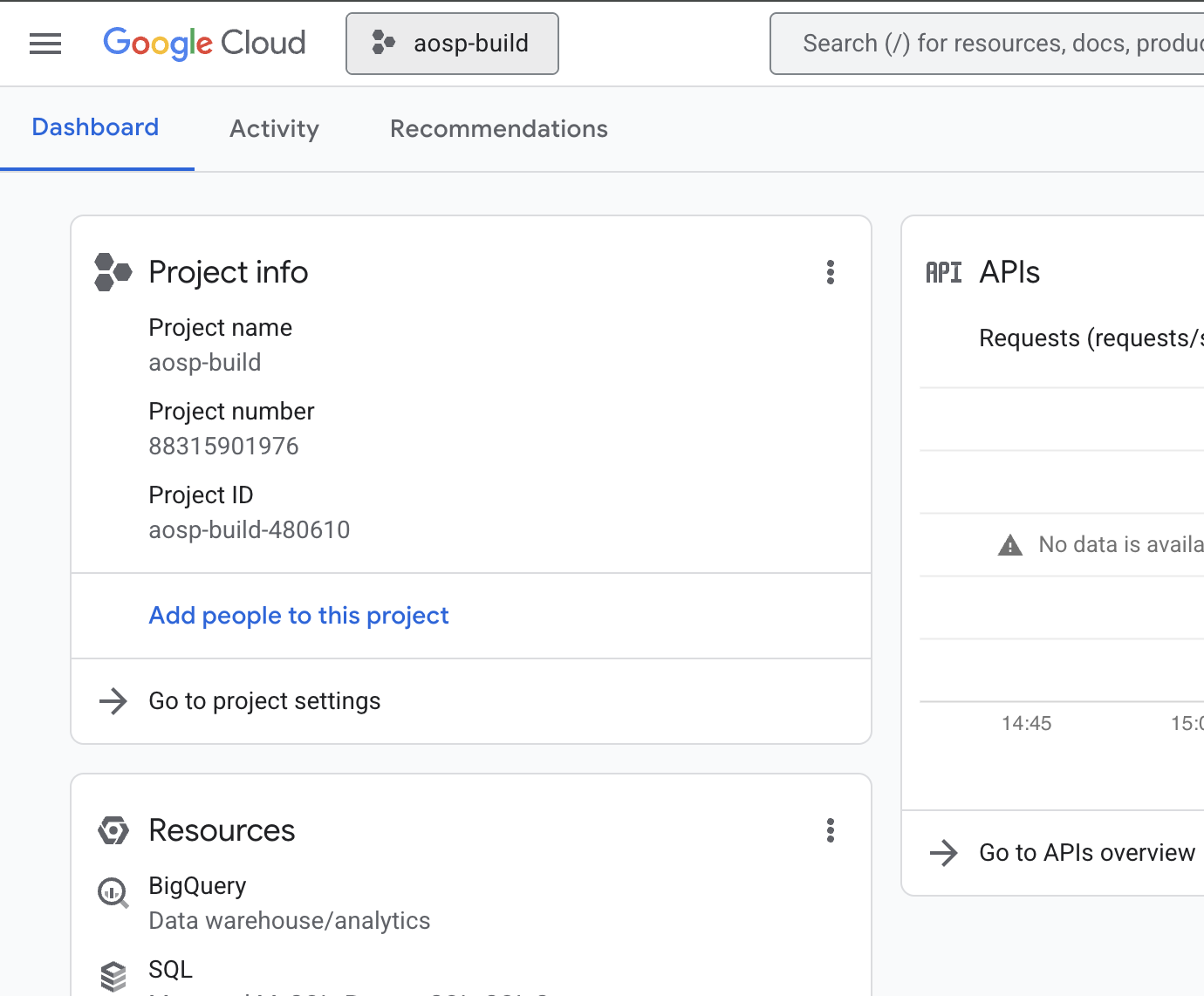Select the Dashboard tab
This screenshot has width=1204, height=996.
pos(95,126)
